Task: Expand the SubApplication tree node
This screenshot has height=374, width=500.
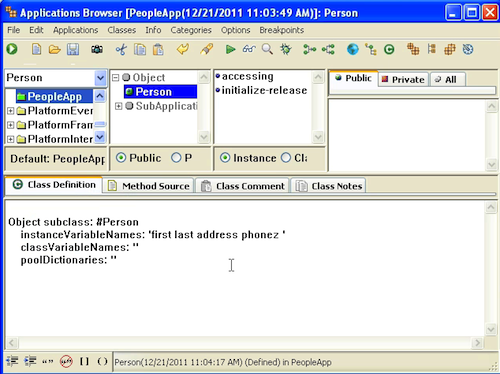Action: click(119, 106)
